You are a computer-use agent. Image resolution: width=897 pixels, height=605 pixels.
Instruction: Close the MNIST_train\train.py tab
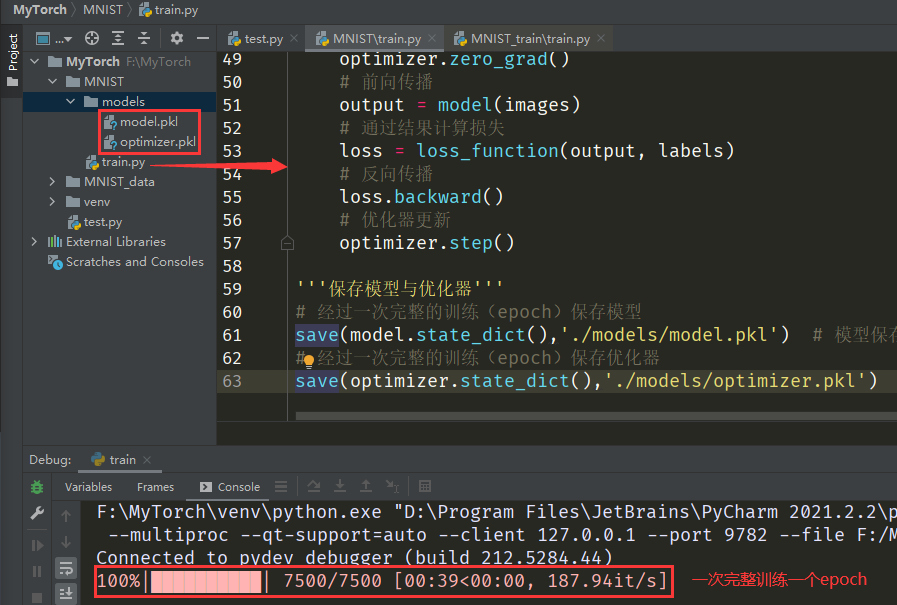pyautogui.click(x=606, y=39)
